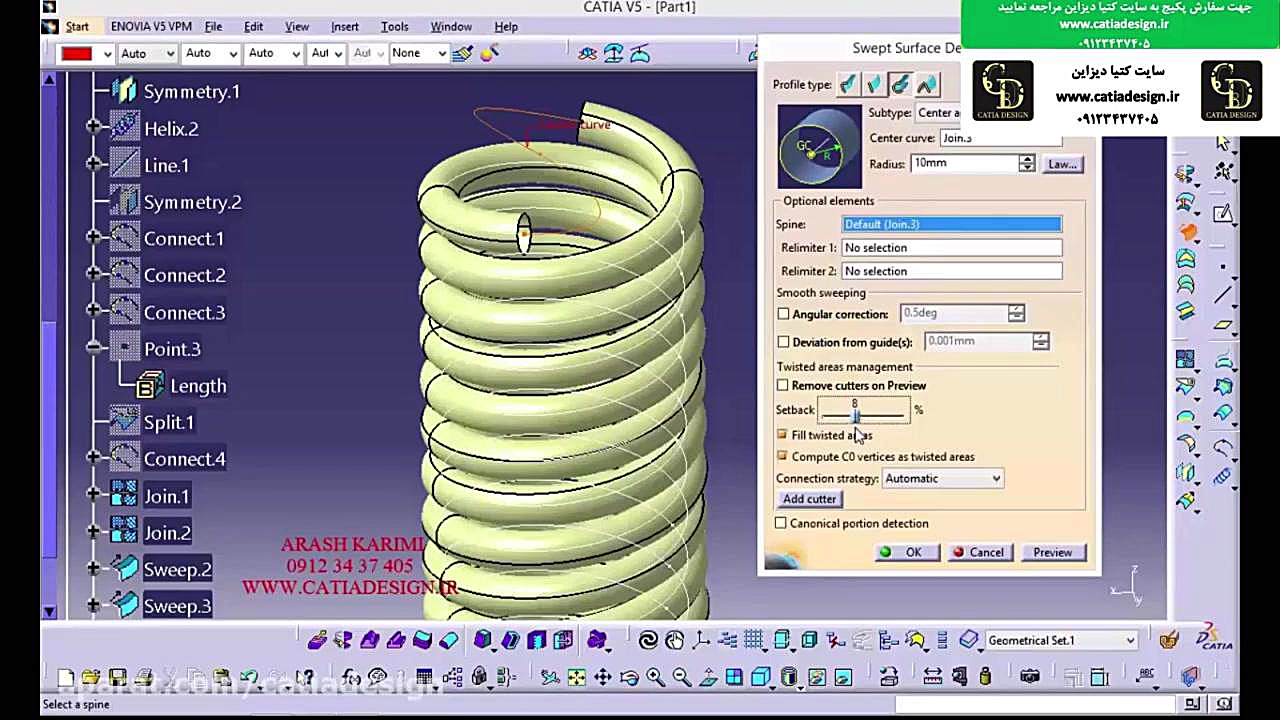Activate the Rotate view tool
This screenshot has height=720, width=1280.
[x=629, y=678]
